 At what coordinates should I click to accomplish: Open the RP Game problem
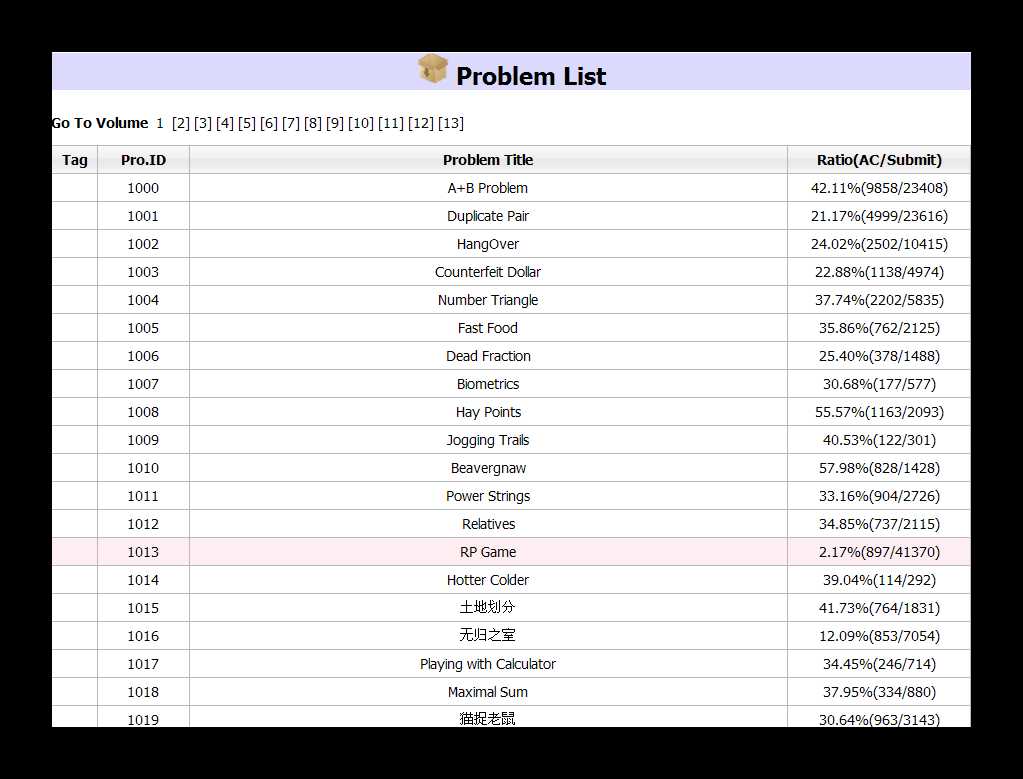[488, 553]
